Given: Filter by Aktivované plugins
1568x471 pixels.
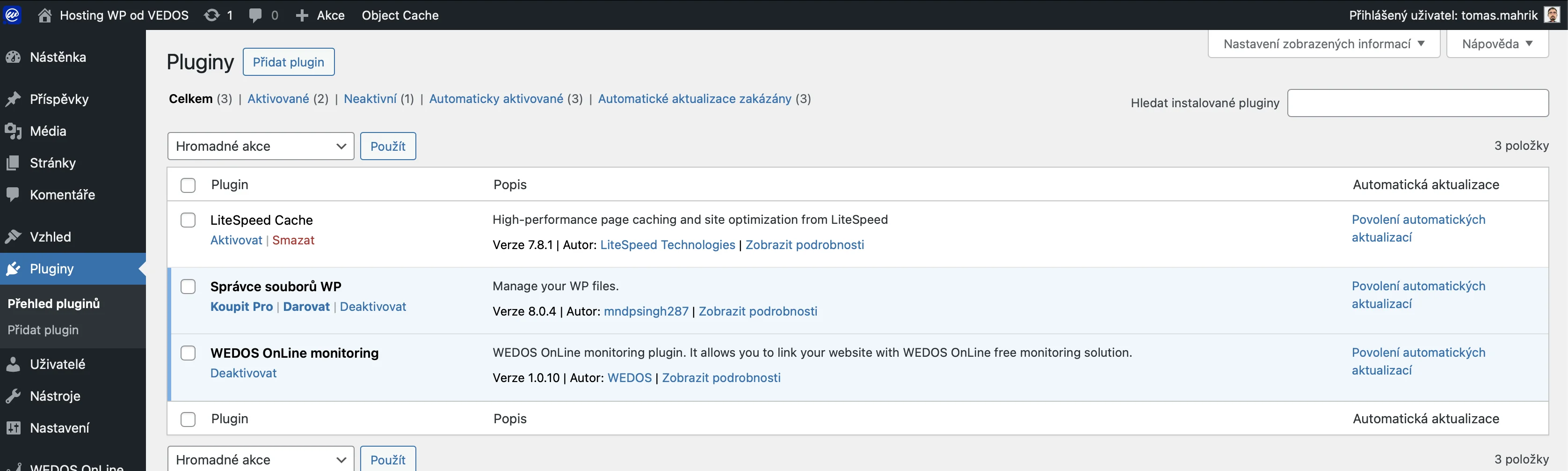Looking at the screenshot, I should [278, 99].
